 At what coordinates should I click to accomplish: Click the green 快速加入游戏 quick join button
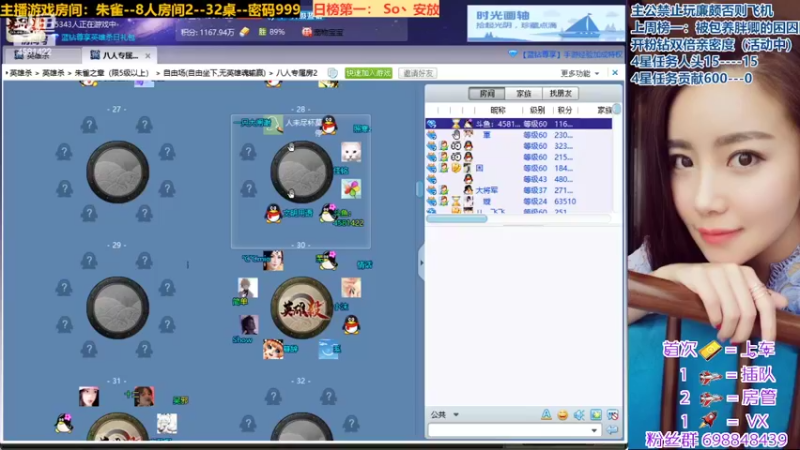click(368, 73)
